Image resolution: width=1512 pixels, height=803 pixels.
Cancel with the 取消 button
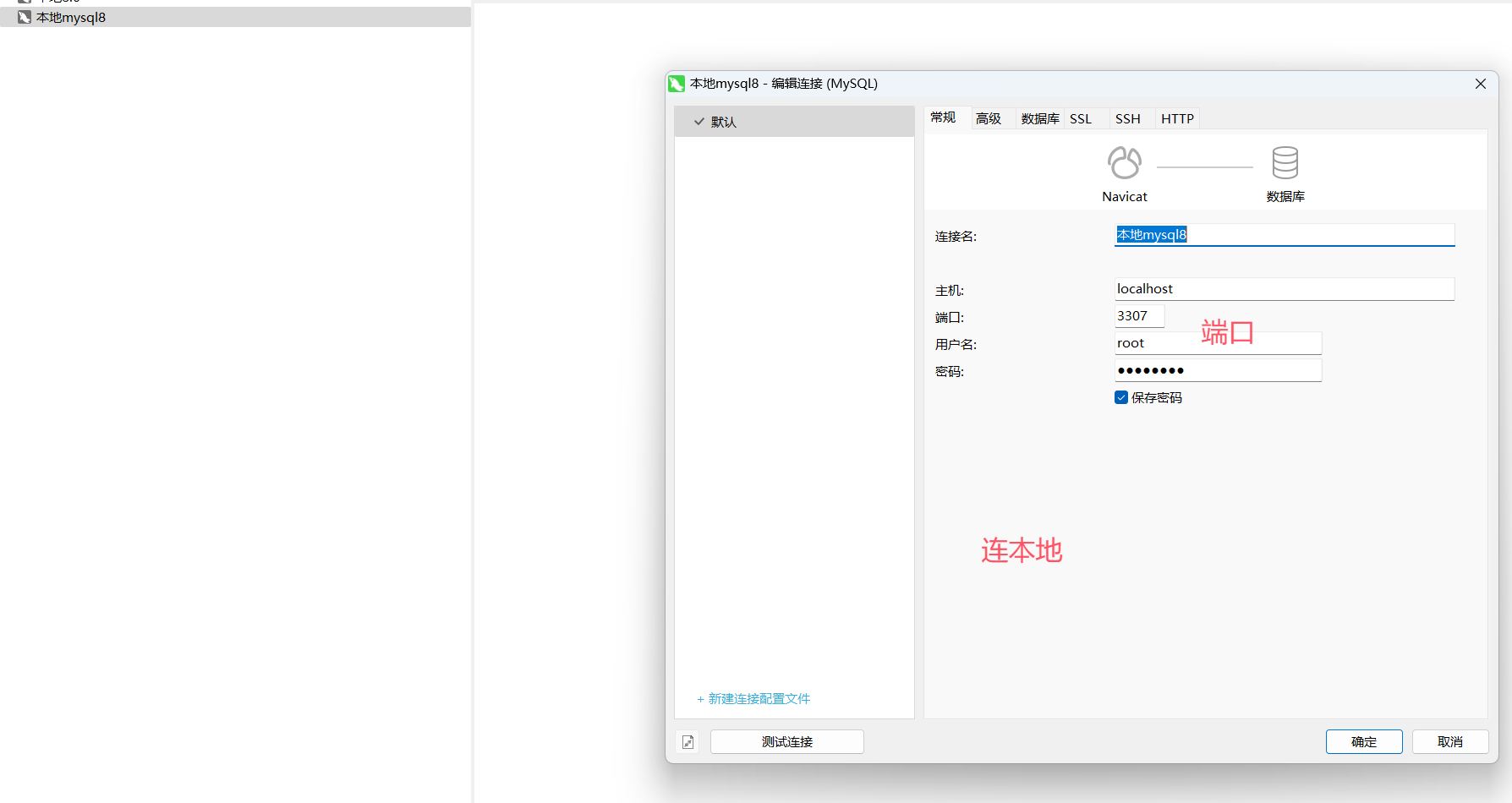pos(1450,741)
